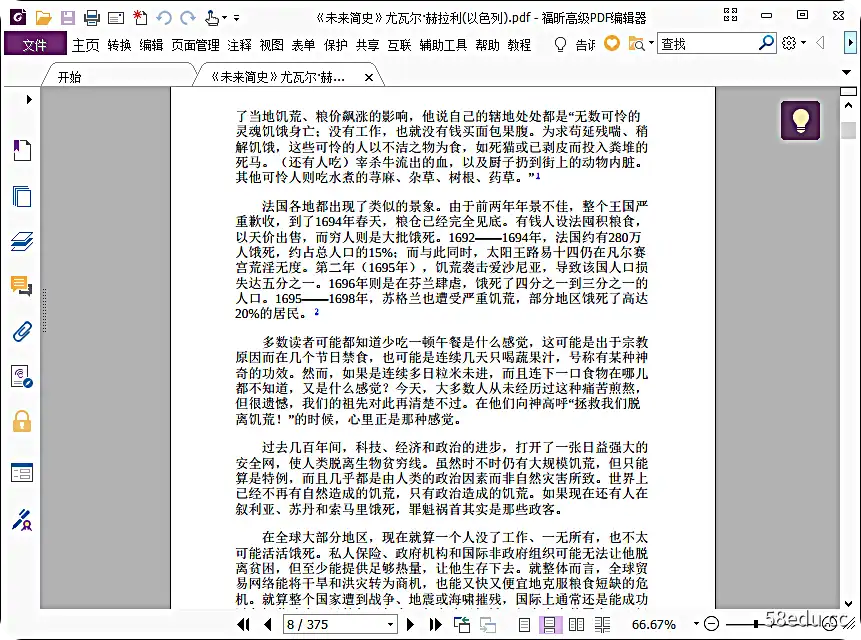
Task: Open the 共享 ribbon tab
Action: pyautogui.click(x=367, y=45)
